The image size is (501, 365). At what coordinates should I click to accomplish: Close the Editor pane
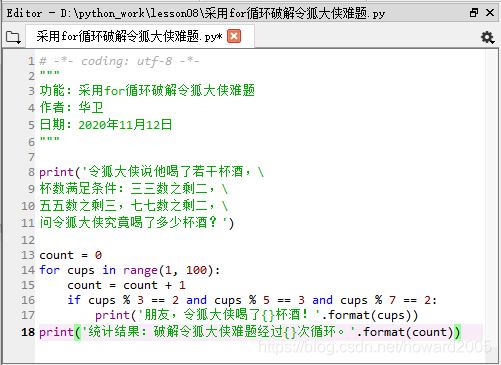point(490,13)
